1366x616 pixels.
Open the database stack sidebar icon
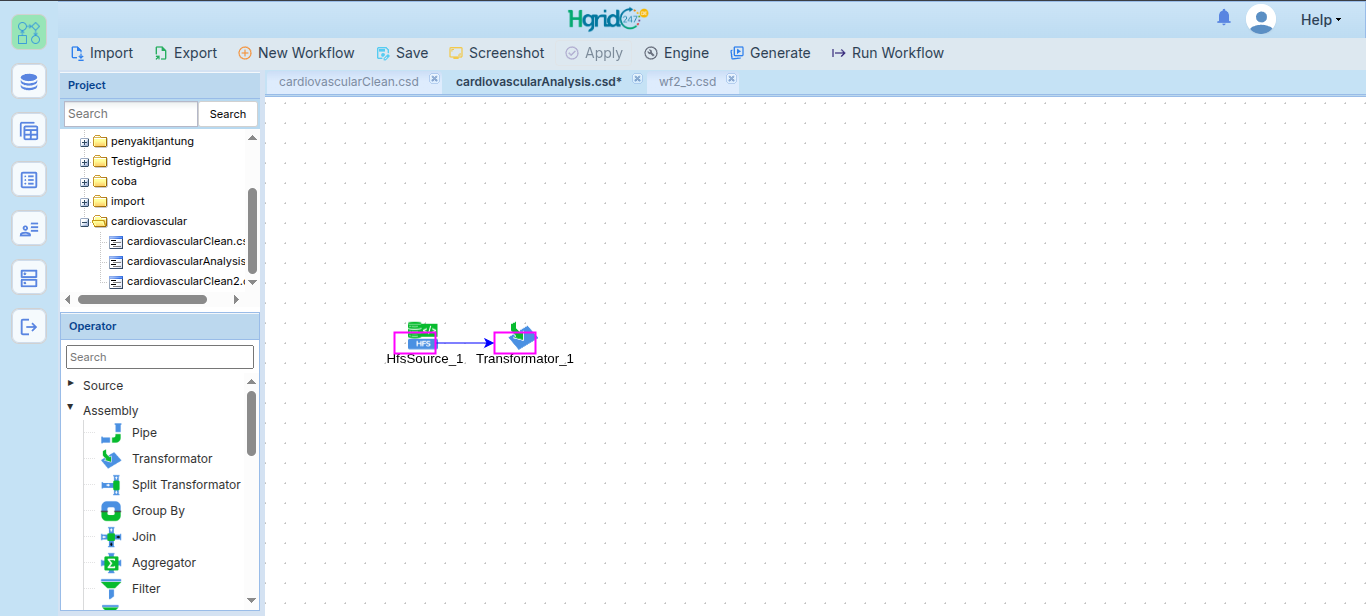tap(29, 81)
